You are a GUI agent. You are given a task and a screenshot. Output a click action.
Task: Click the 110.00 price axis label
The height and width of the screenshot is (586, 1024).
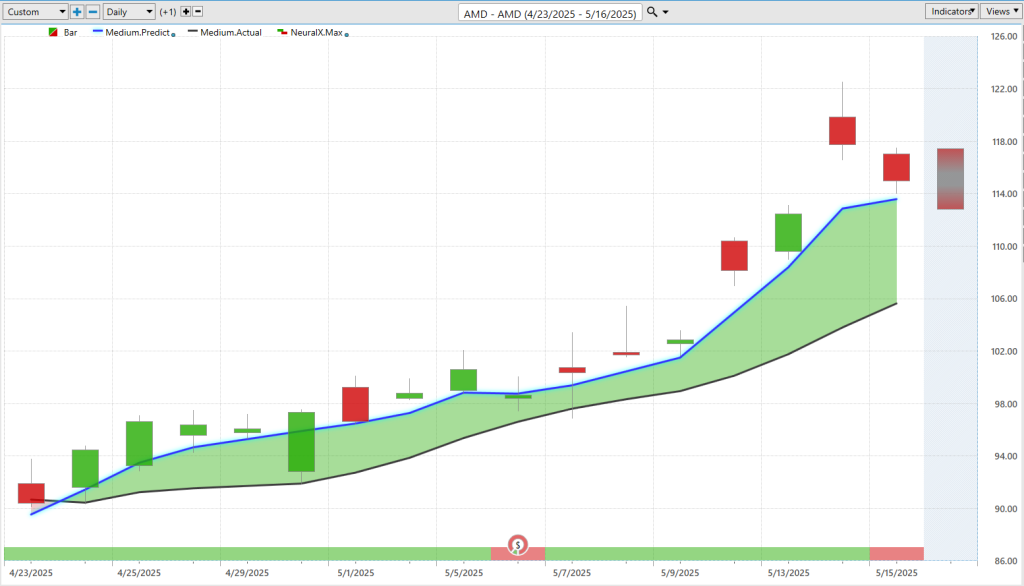[x=1004, y=246]
